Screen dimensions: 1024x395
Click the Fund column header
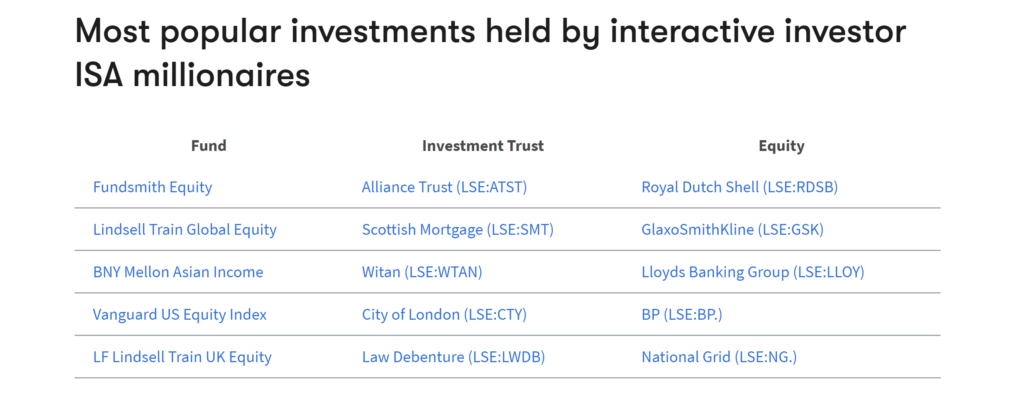pos(208,146)
